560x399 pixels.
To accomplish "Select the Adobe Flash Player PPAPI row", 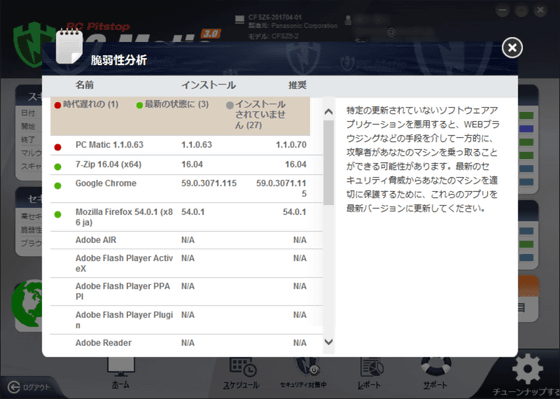I will (186, 291).
